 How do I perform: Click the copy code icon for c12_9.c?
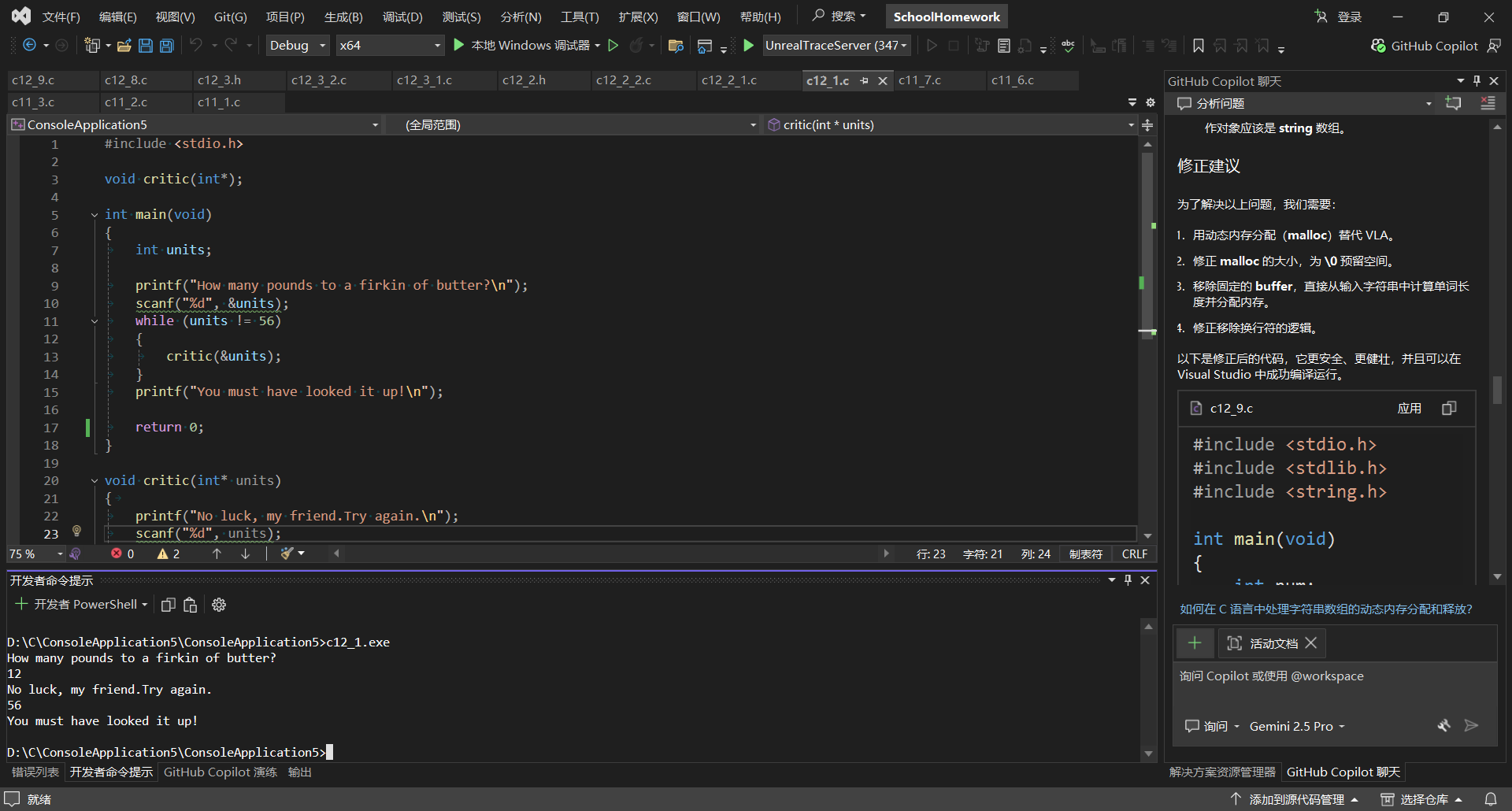click(x=1449, y=408)
